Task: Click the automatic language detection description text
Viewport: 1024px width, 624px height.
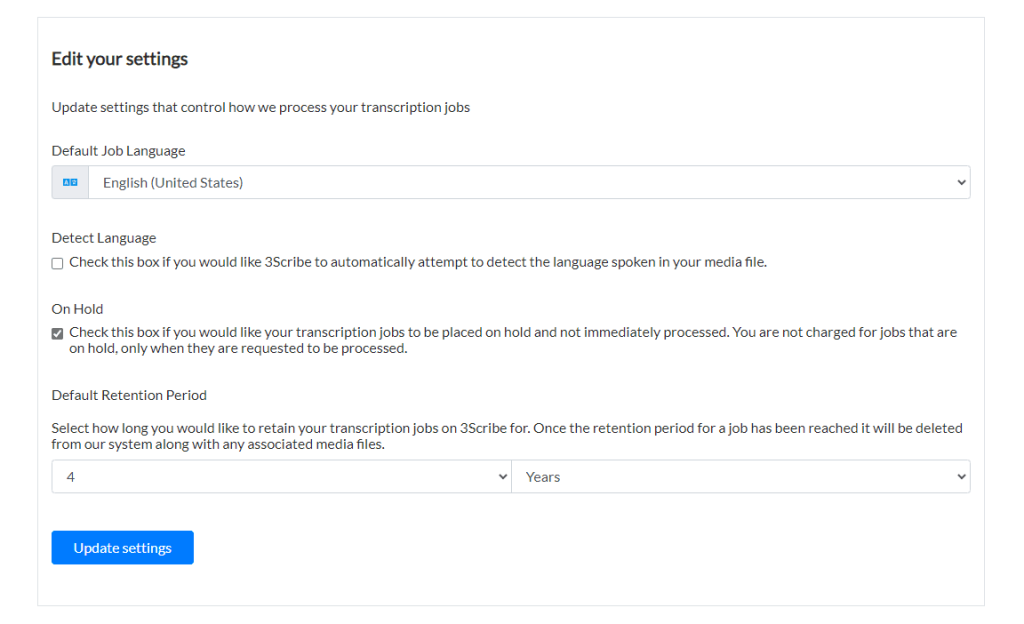Action: [x=417, y=263]
